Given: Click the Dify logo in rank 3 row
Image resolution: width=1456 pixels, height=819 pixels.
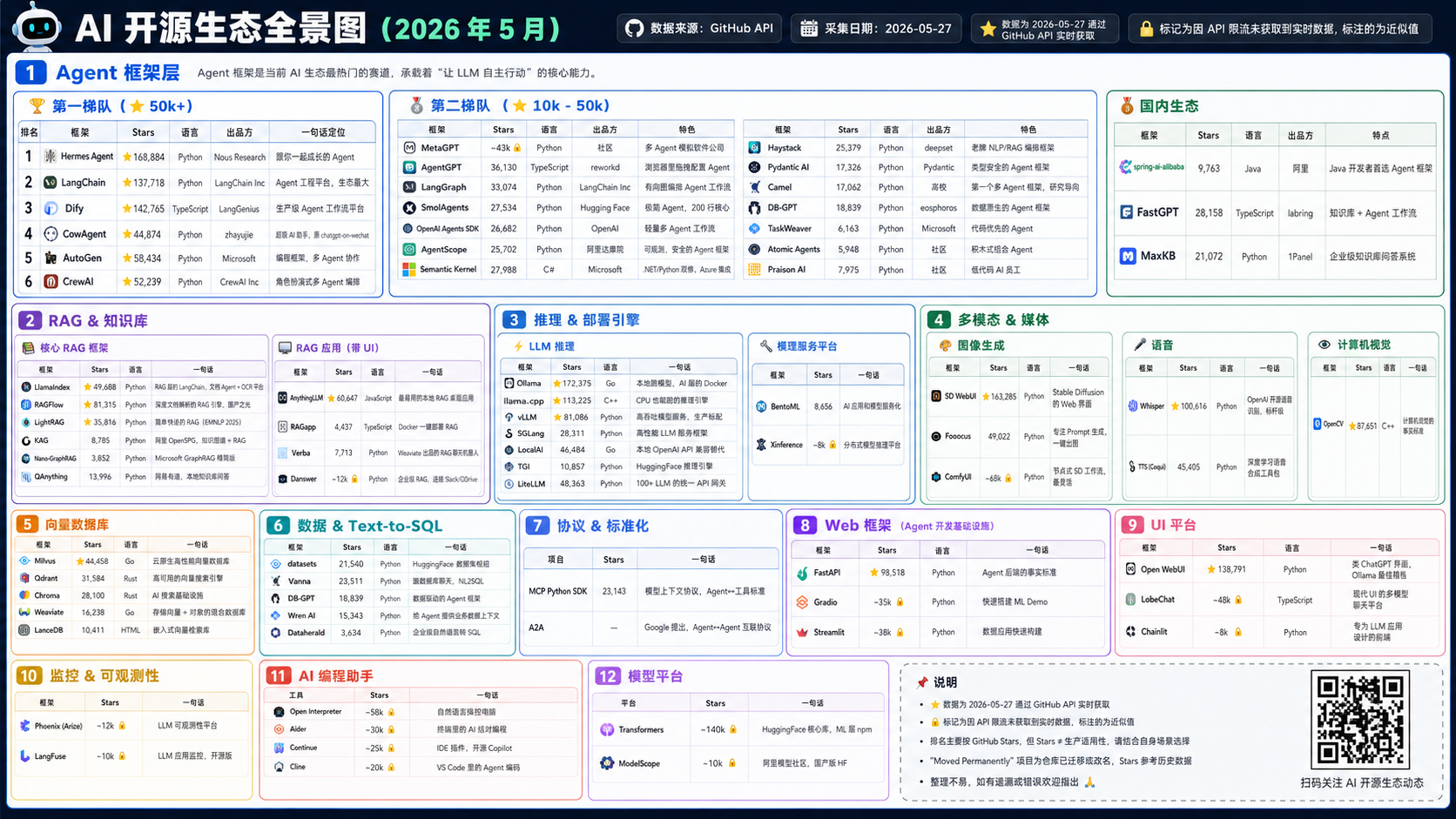Looking at the screenshot, I should [51, 209].
